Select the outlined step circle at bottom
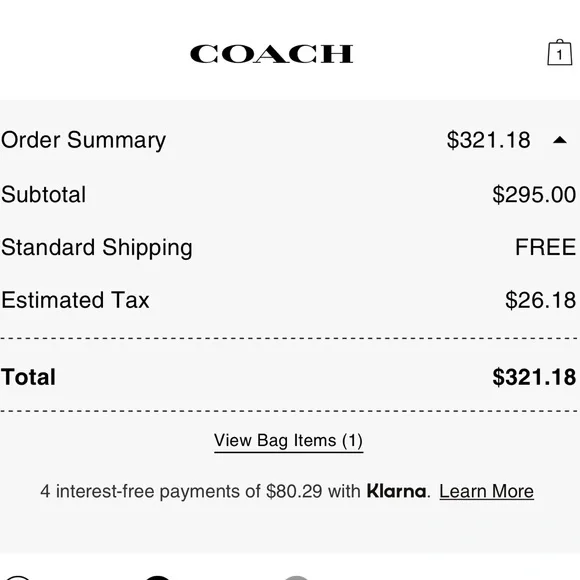Screen dimensions: 580x580 (17, 577)
